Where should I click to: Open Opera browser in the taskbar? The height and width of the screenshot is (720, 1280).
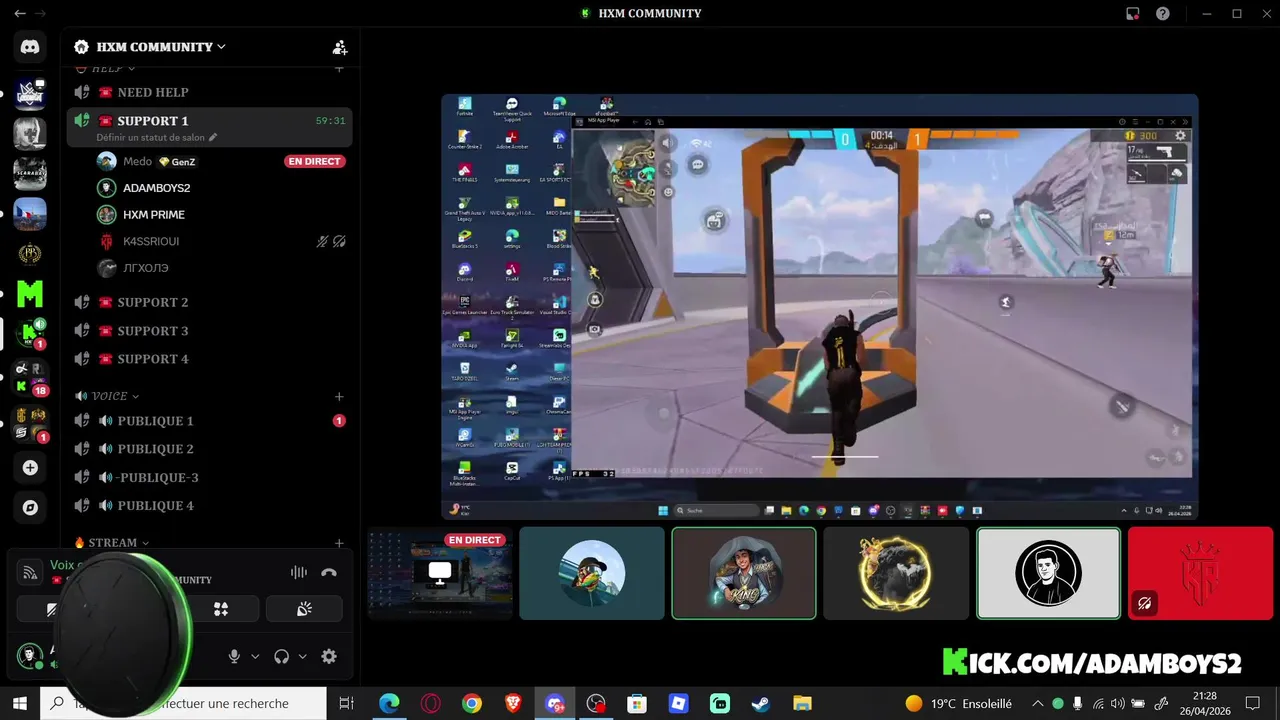431,704
